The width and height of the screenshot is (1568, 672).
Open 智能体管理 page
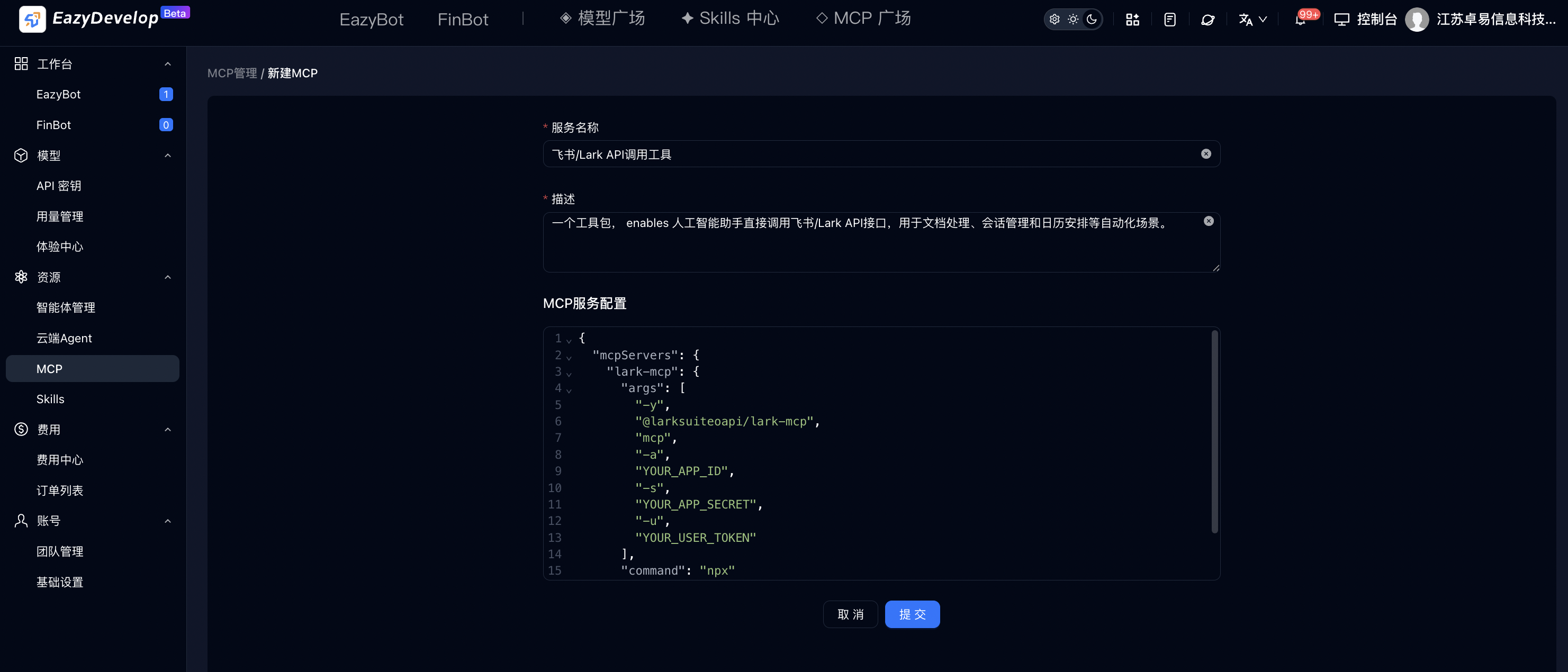[66, 307]
